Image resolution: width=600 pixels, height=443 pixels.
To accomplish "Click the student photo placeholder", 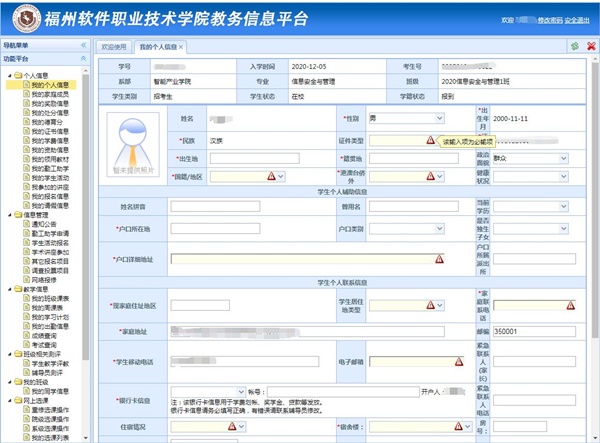I will click(x=139, y=145).
